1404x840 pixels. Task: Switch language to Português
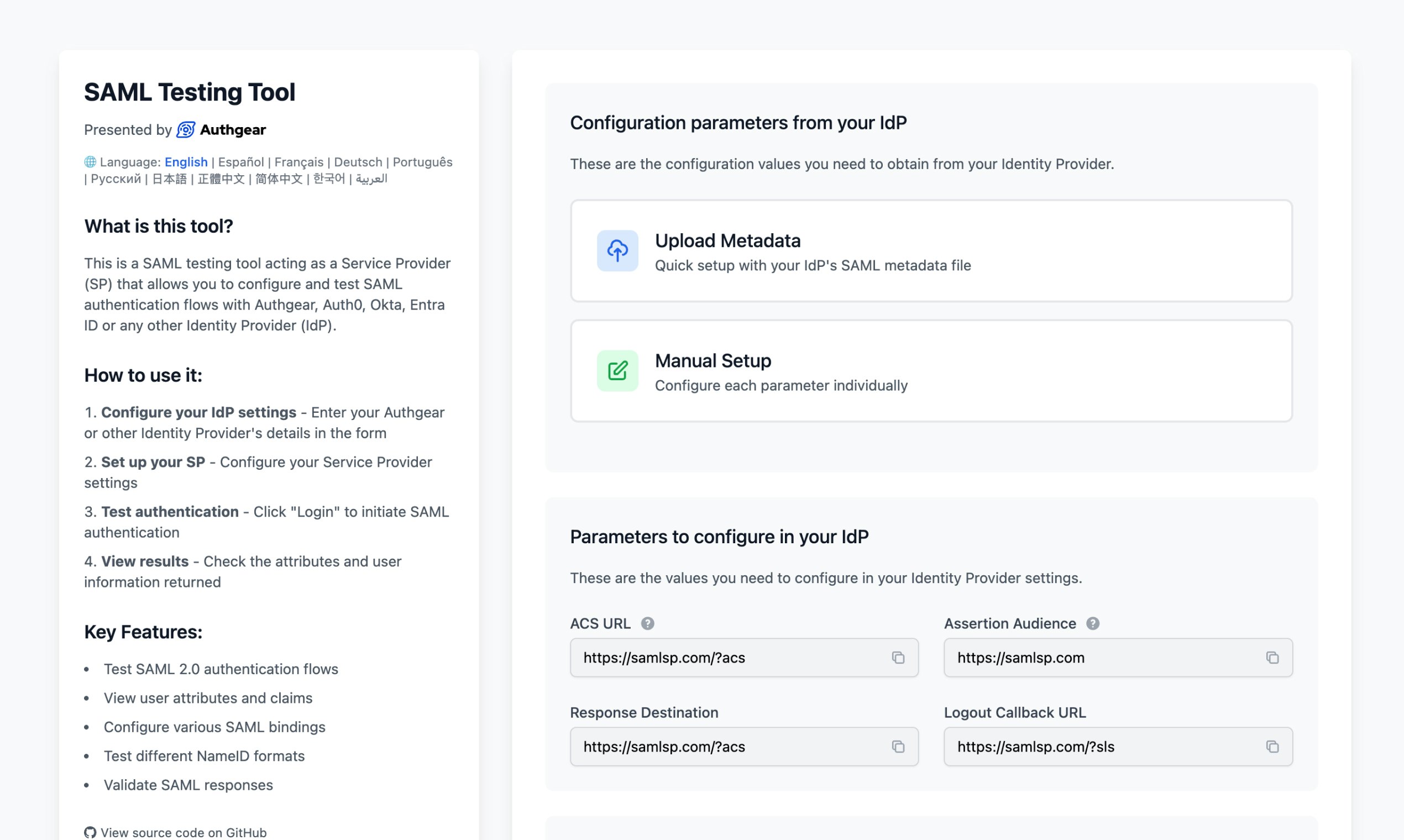pos(422,162)
